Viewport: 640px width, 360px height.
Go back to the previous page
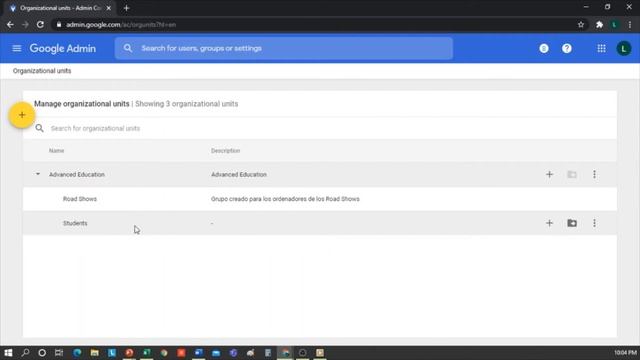[x=10, y=25]
